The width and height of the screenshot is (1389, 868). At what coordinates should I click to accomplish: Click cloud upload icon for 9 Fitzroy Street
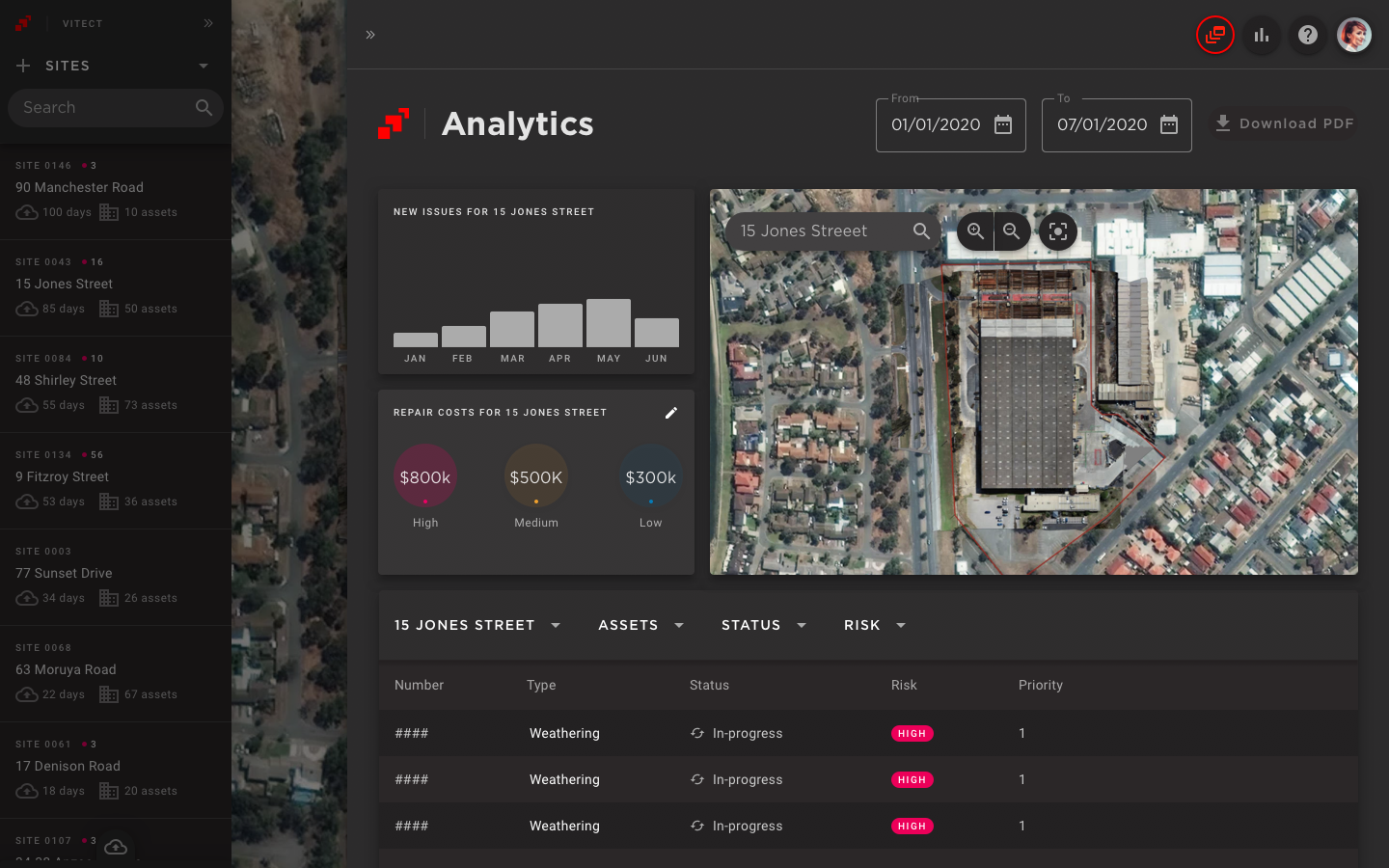pos(27,502)
